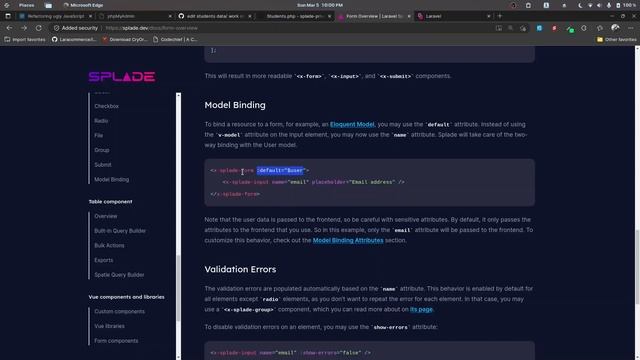Open Microsoft Edge app menu in top panel

83,5
